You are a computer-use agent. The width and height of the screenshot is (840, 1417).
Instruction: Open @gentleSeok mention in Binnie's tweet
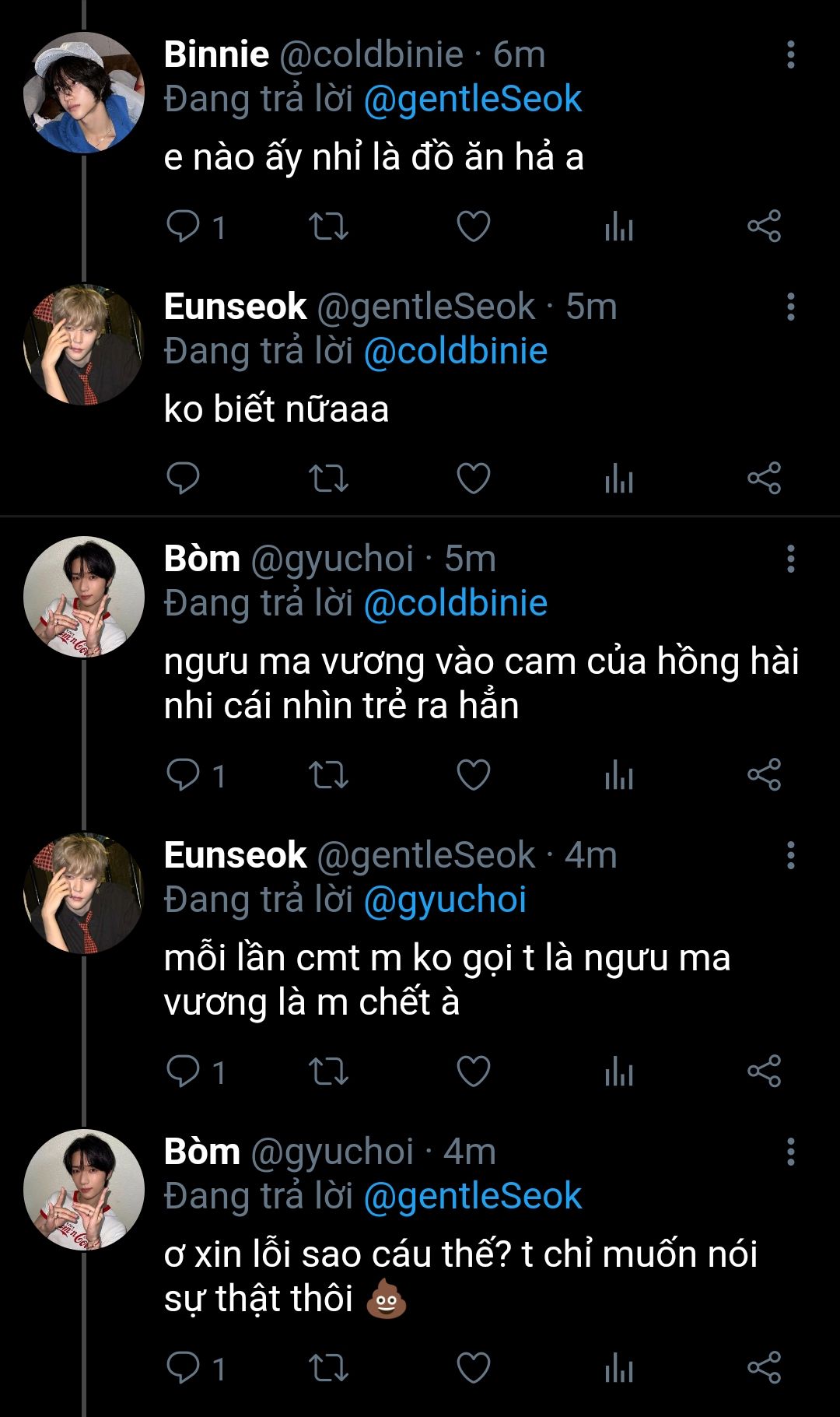tap(473, 100)
